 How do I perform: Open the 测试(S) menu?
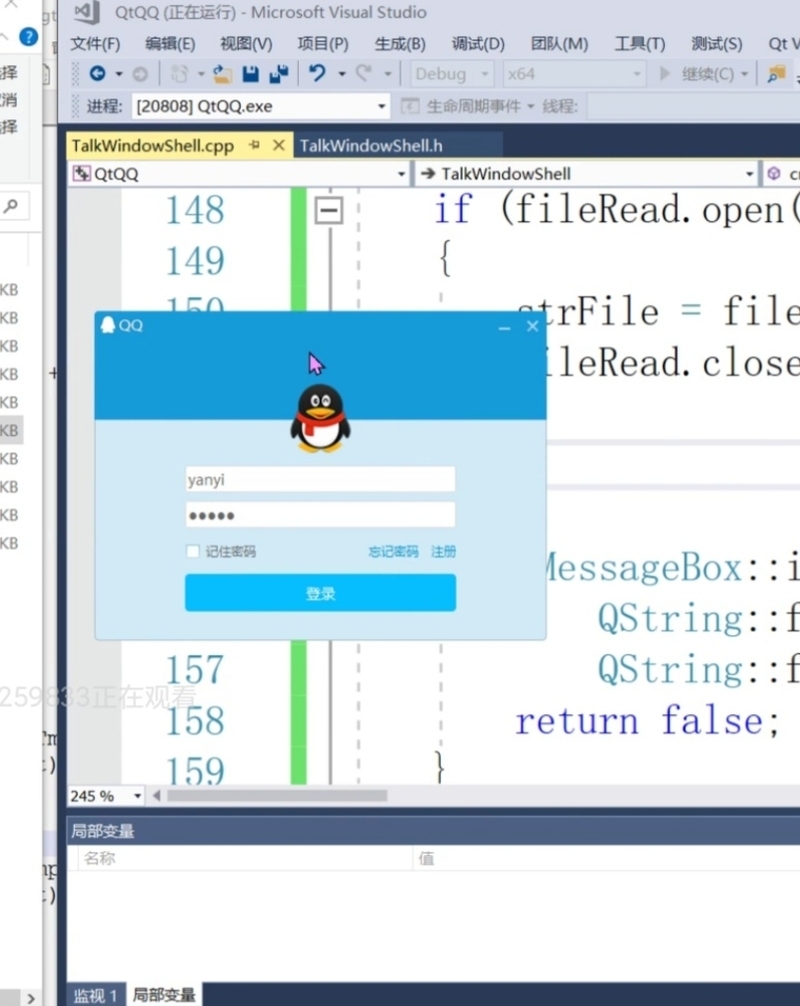717,44
